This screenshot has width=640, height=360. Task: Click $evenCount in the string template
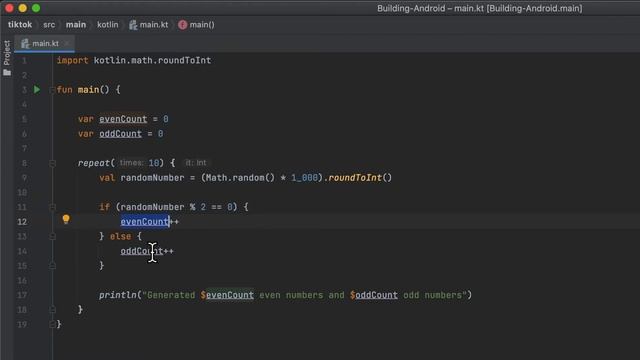point(227,295)
